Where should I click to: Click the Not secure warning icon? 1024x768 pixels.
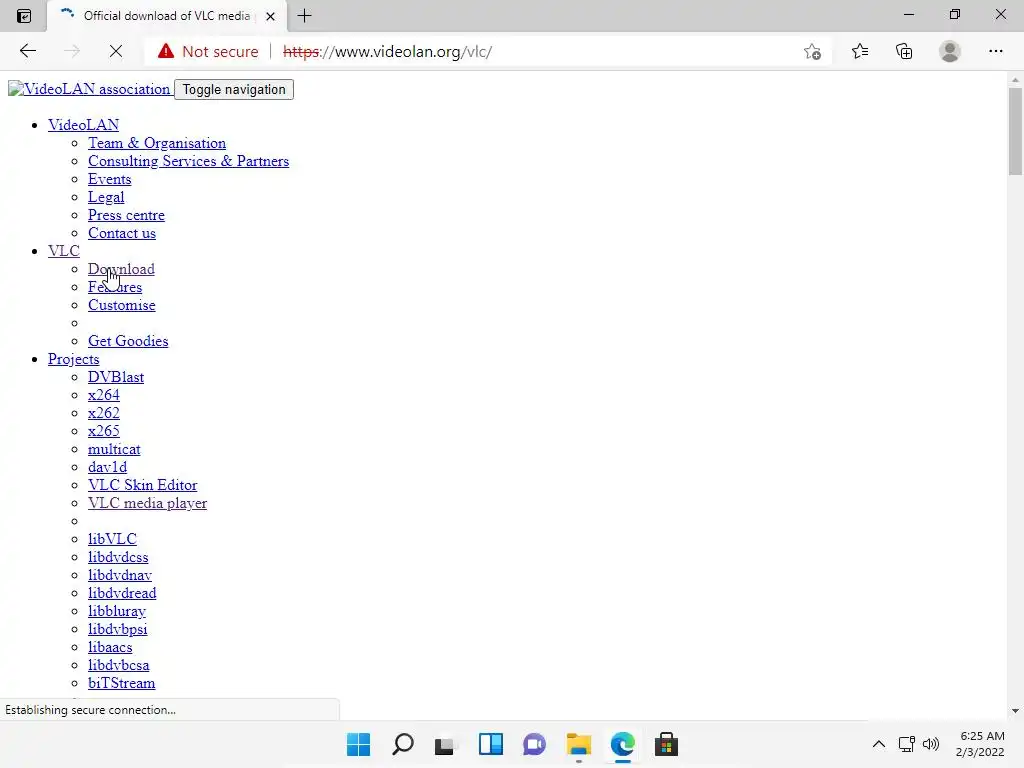tap(166, 51)
